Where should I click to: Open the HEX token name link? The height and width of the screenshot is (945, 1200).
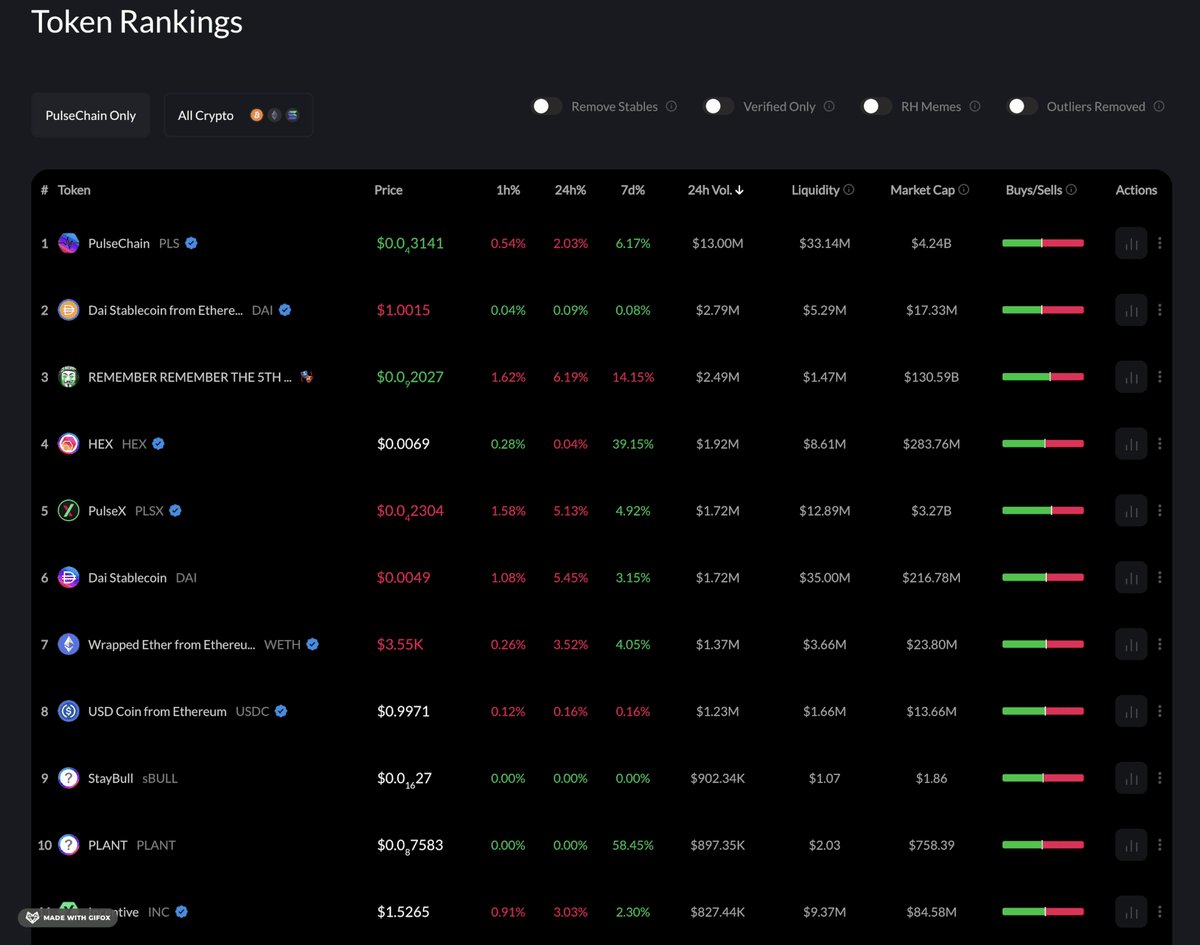101,444
